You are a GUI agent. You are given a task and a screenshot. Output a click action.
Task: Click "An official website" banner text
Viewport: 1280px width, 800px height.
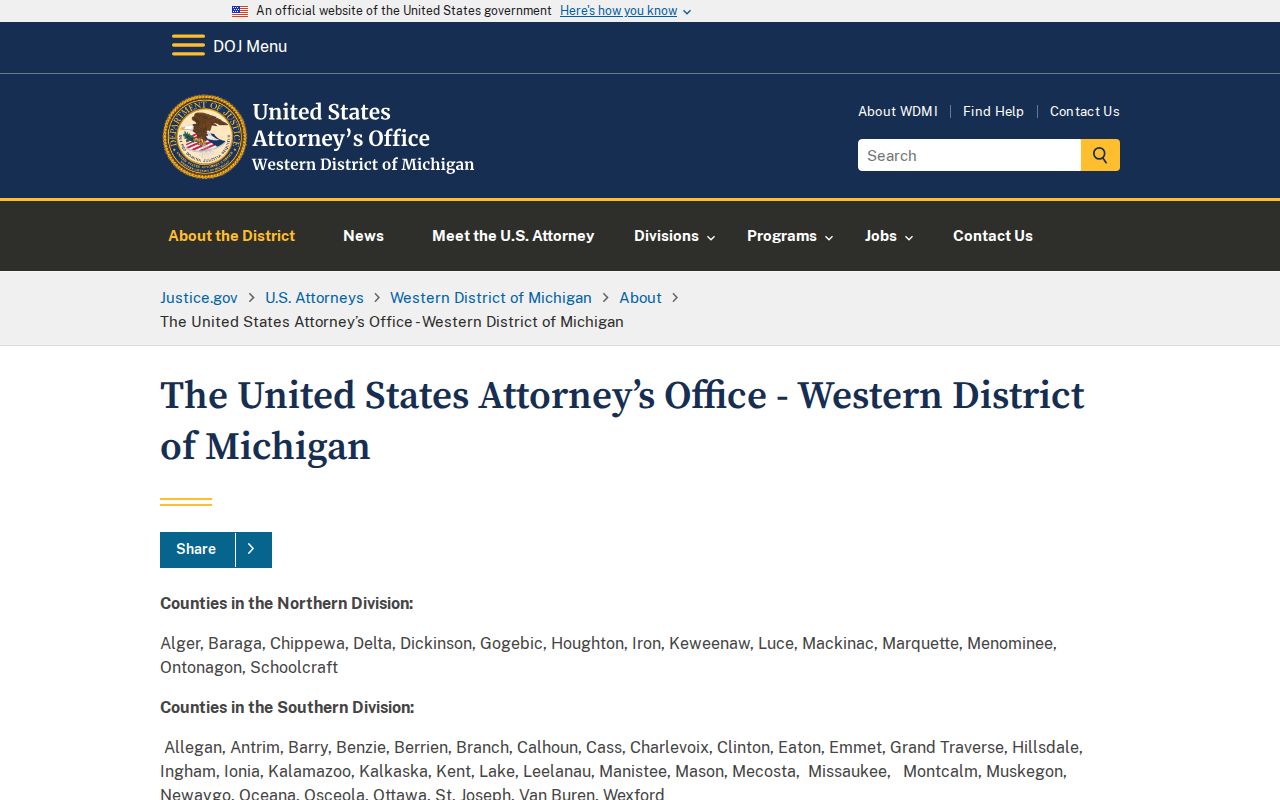point(404,11)
